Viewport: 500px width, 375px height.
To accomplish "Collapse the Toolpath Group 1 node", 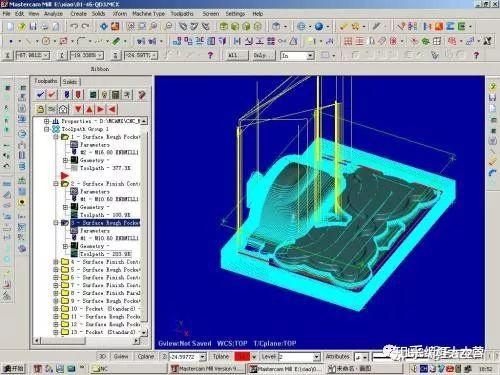I will pyautogui.click(x=47, y=129).
